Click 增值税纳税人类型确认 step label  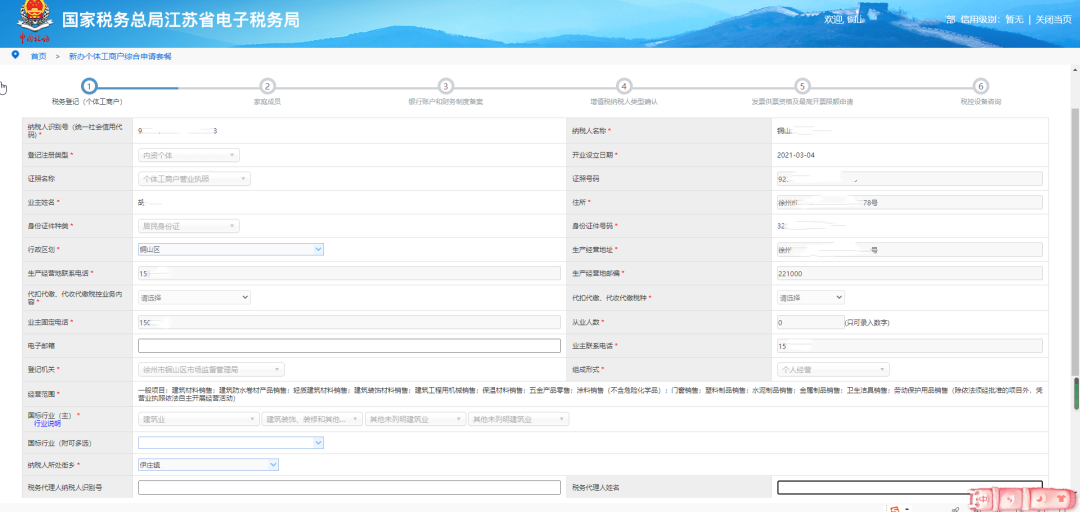pos(624,102)
